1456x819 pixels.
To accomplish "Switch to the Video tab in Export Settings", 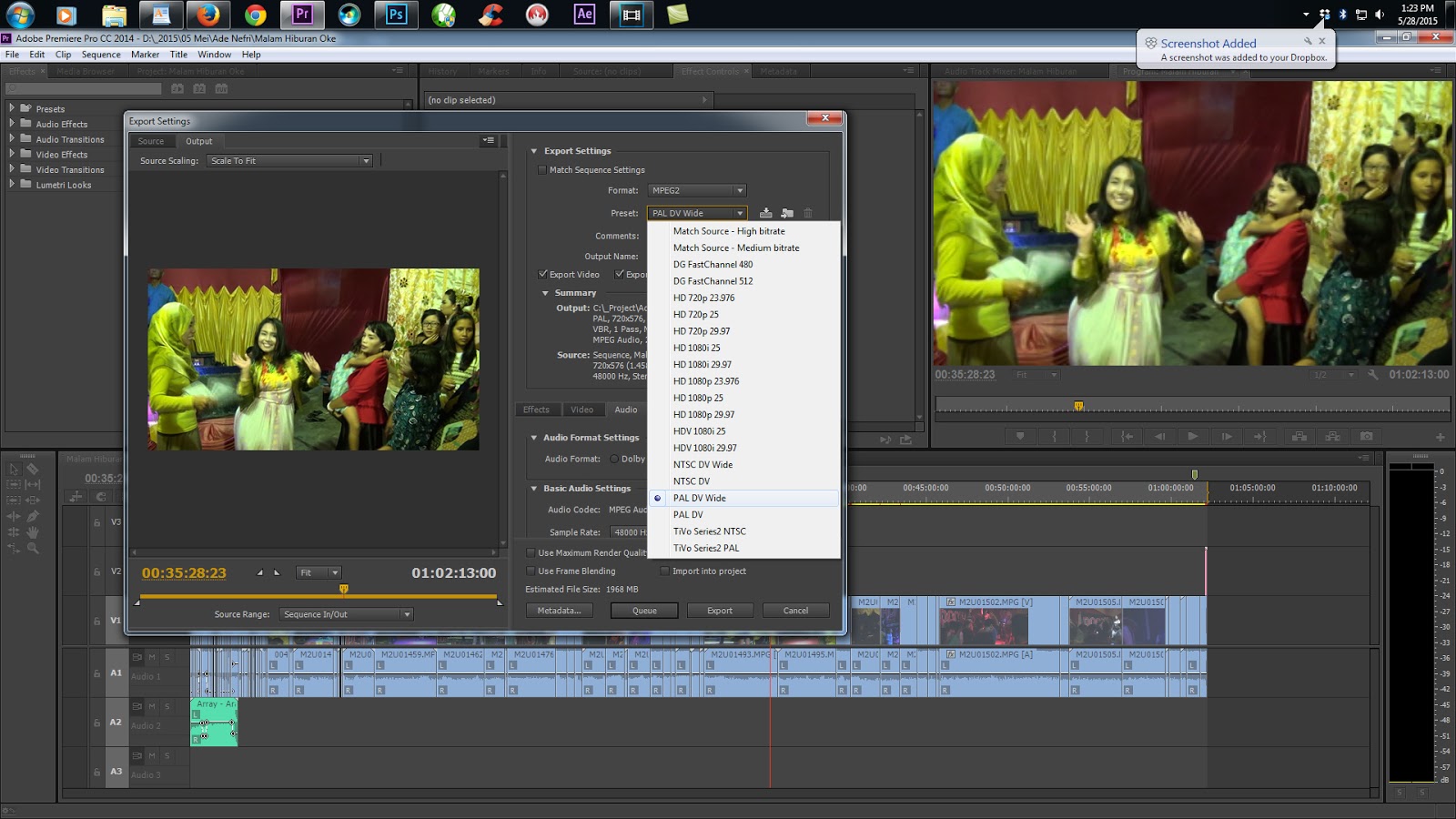I will point(582,409).
